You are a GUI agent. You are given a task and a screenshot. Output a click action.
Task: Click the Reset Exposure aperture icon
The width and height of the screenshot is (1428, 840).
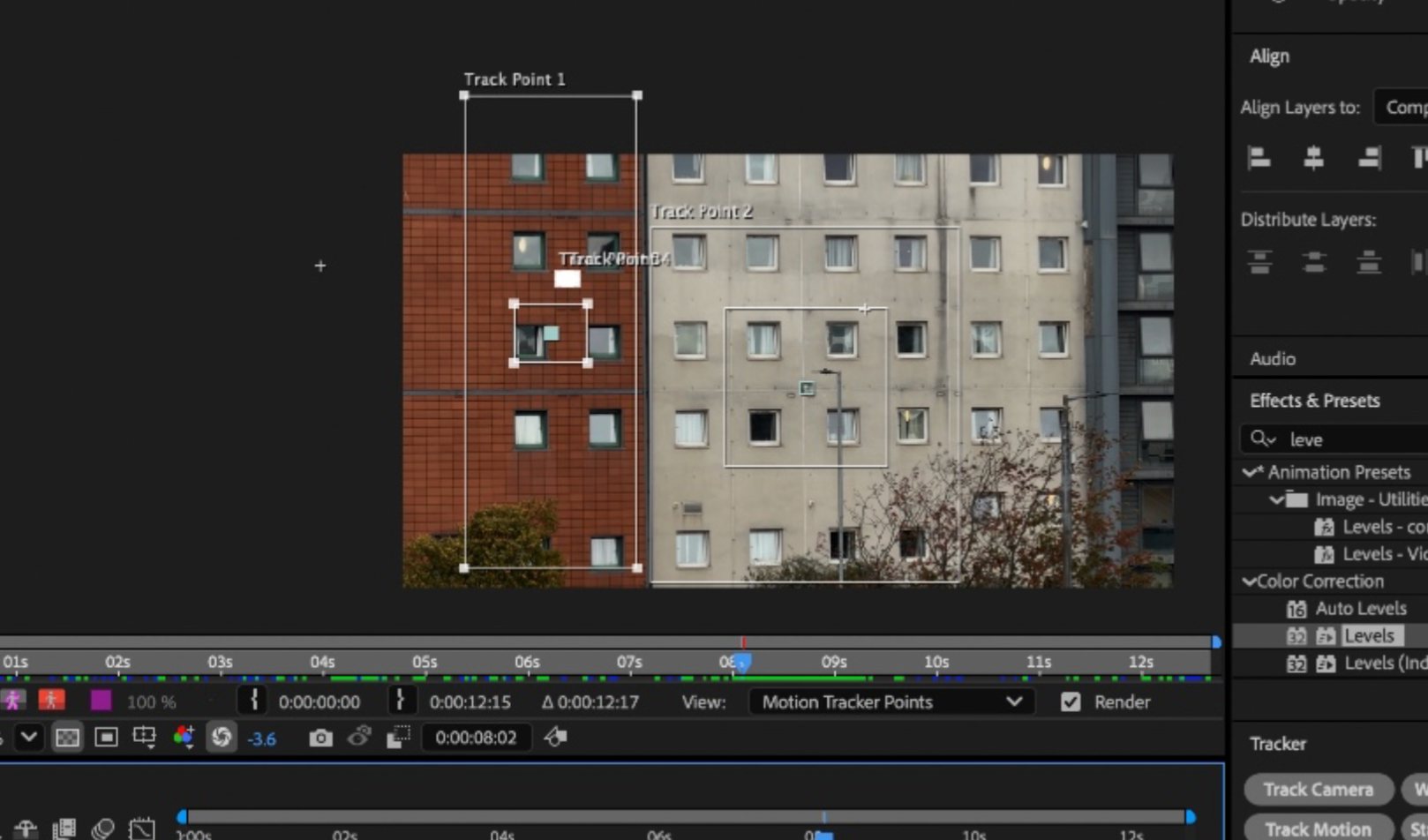pos(221,737)
